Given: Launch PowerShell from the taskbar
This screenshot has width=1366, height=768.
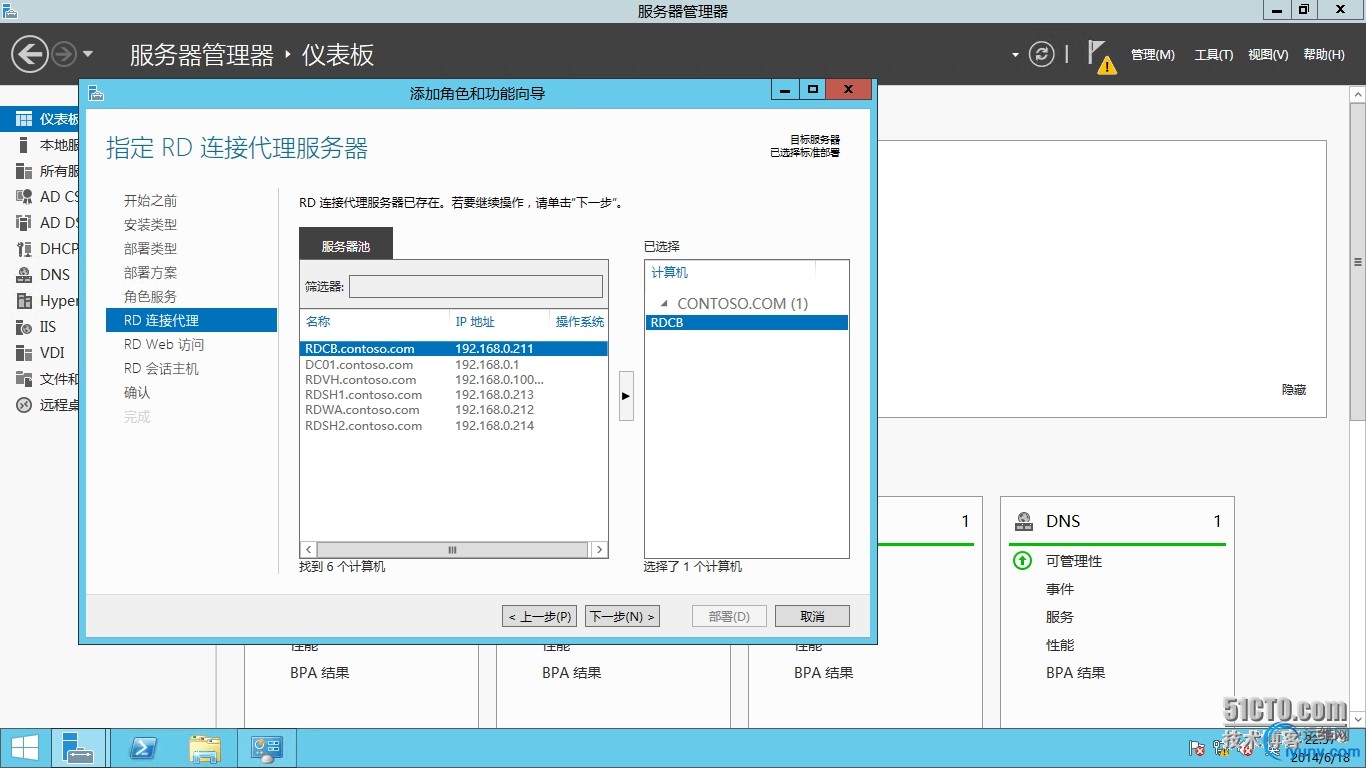Looking at the screenshot, I should pos(143,748).
